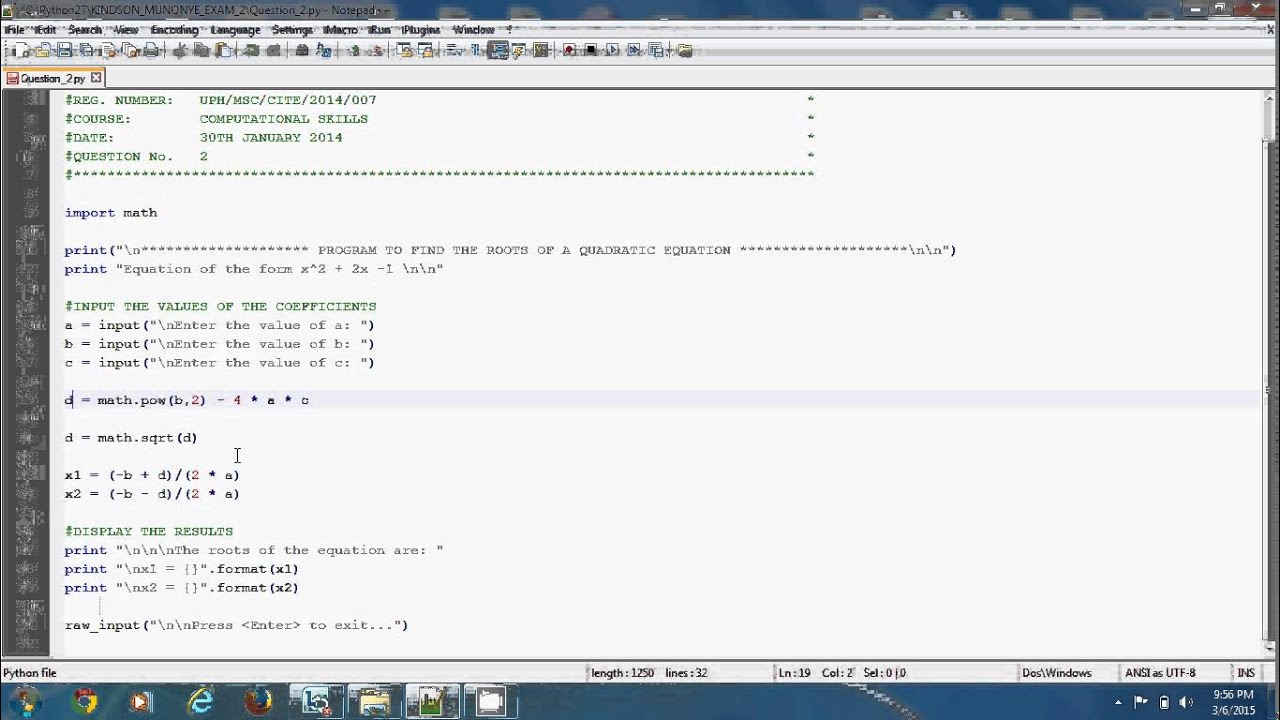Toggle word wrap in toolbar

452,50
